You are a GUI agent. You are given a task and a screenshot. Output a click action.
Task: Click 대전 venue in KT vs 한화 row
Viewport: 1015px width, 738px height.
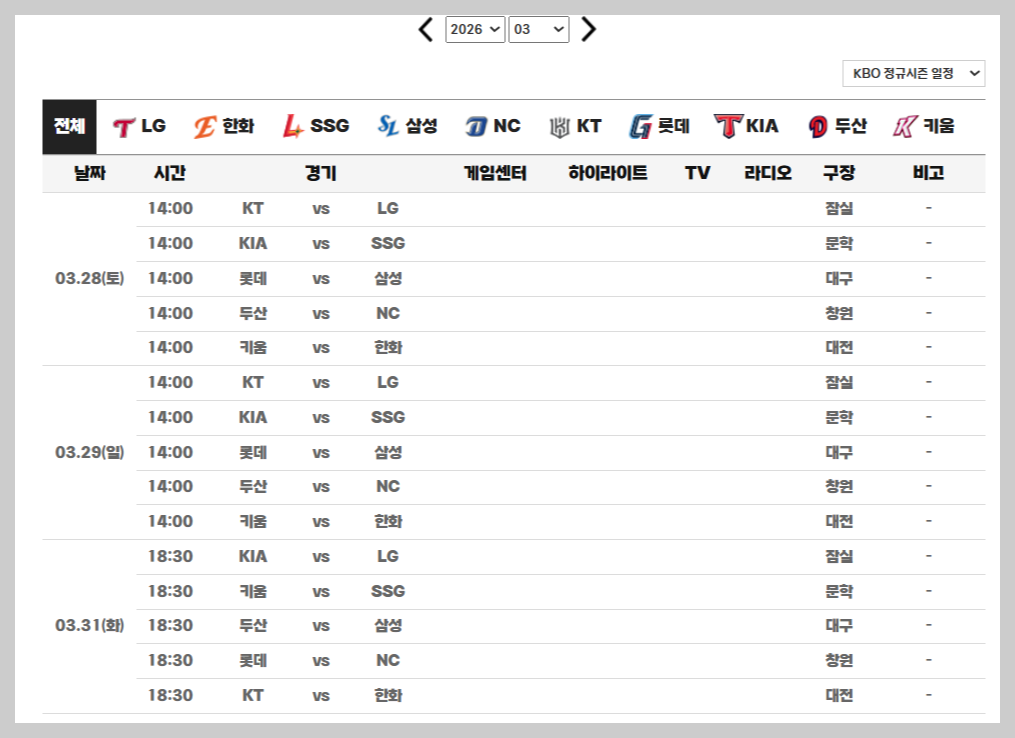click(839, 695)
